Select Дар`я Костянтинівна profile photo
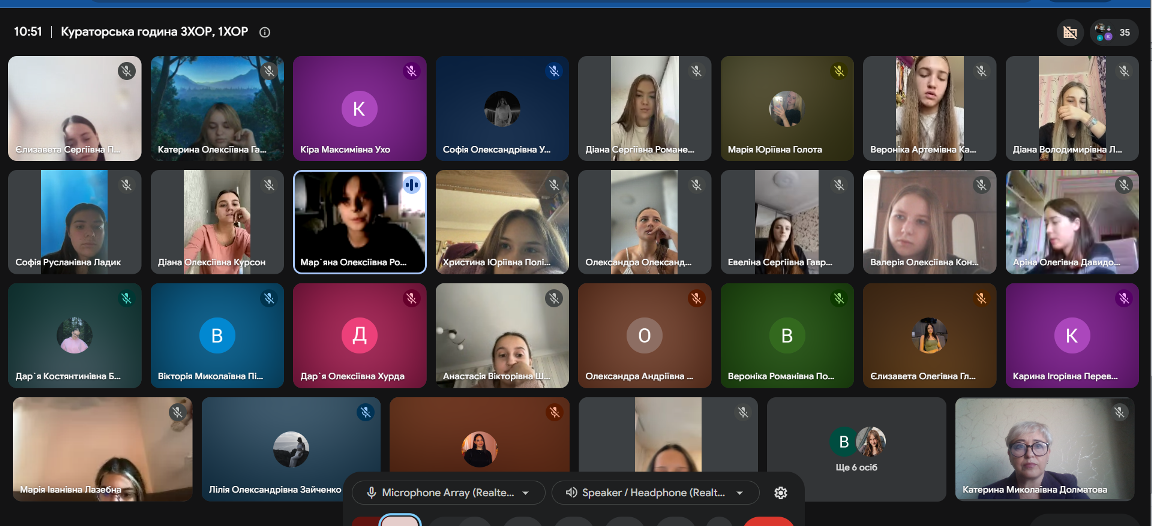Screen dimensions: 1152x526 (75, 336)
